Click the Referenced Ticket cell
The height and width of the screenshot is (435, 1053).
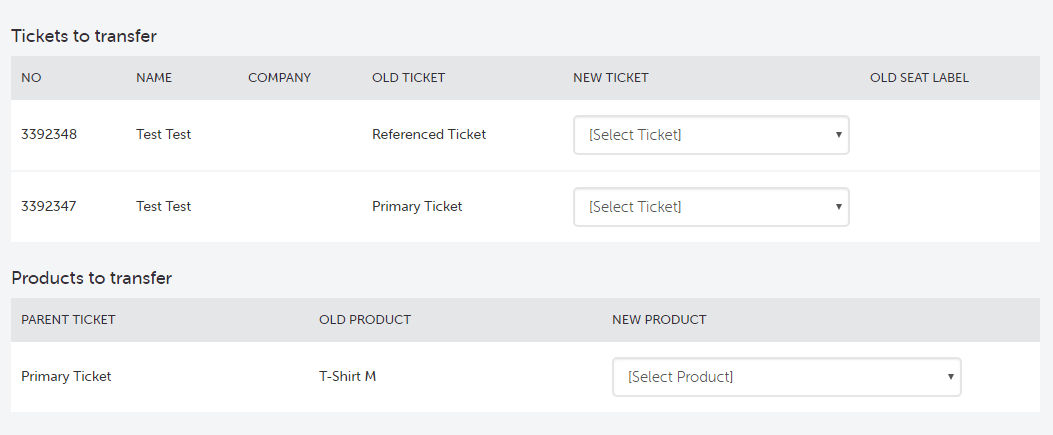tap(429, 135)
